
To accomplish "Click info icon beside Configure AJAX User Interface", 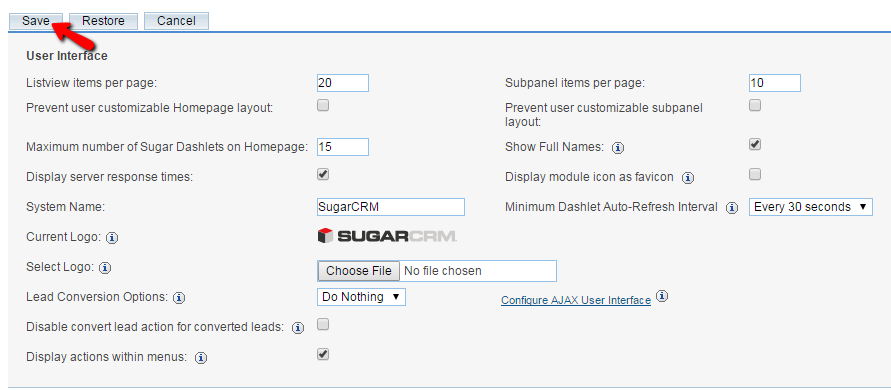I will (x=662, y=297).
